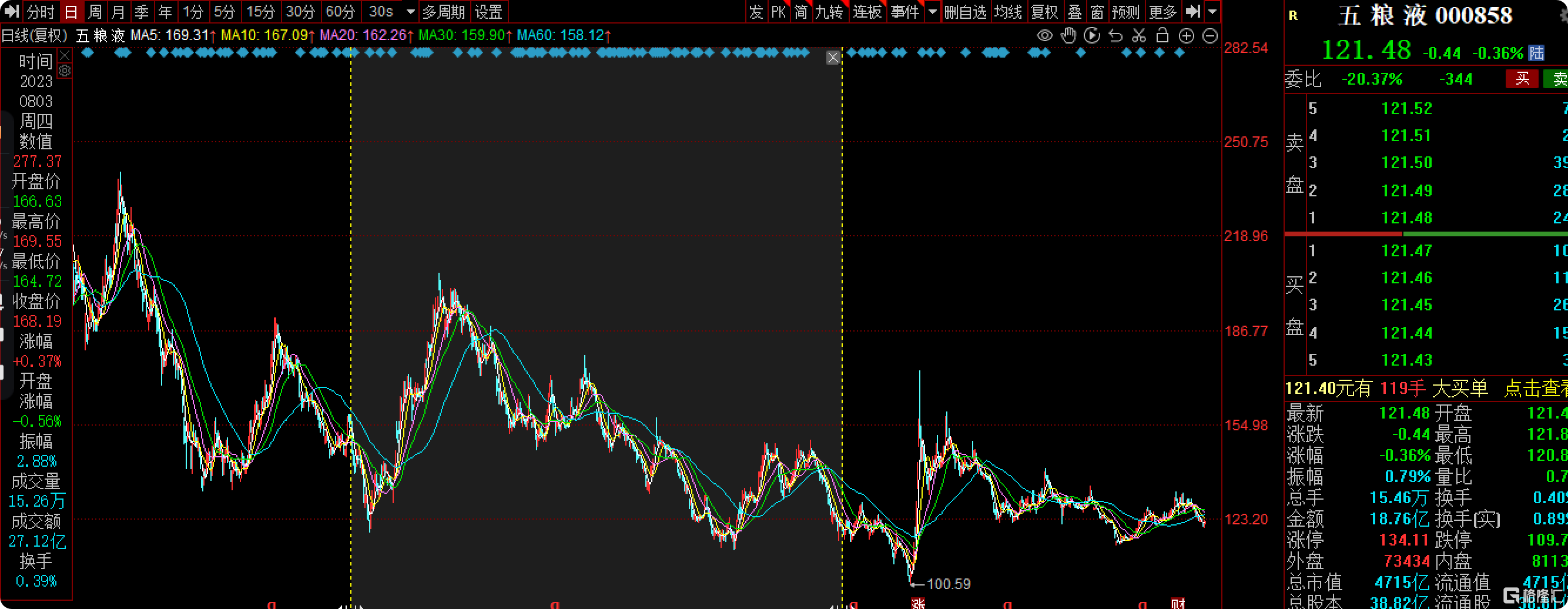Toggle the 复权 price adjustment option
This screenshot has width=1568, height=609.
coord(1044,12)
